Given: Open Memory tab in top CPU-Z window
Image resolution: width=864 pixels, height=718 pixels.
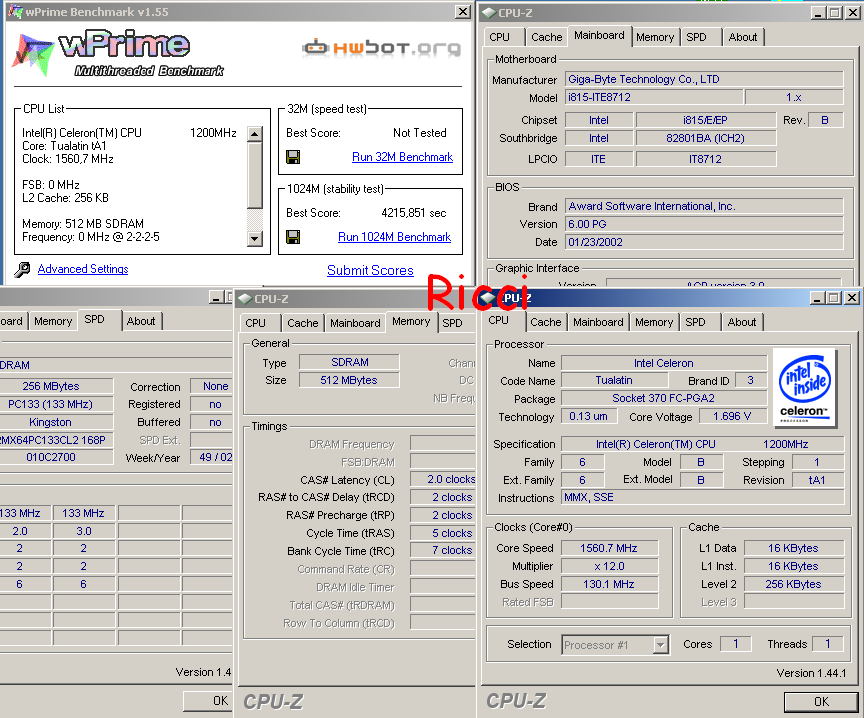Looking at the screenshot, I should (x=655, y=37).
